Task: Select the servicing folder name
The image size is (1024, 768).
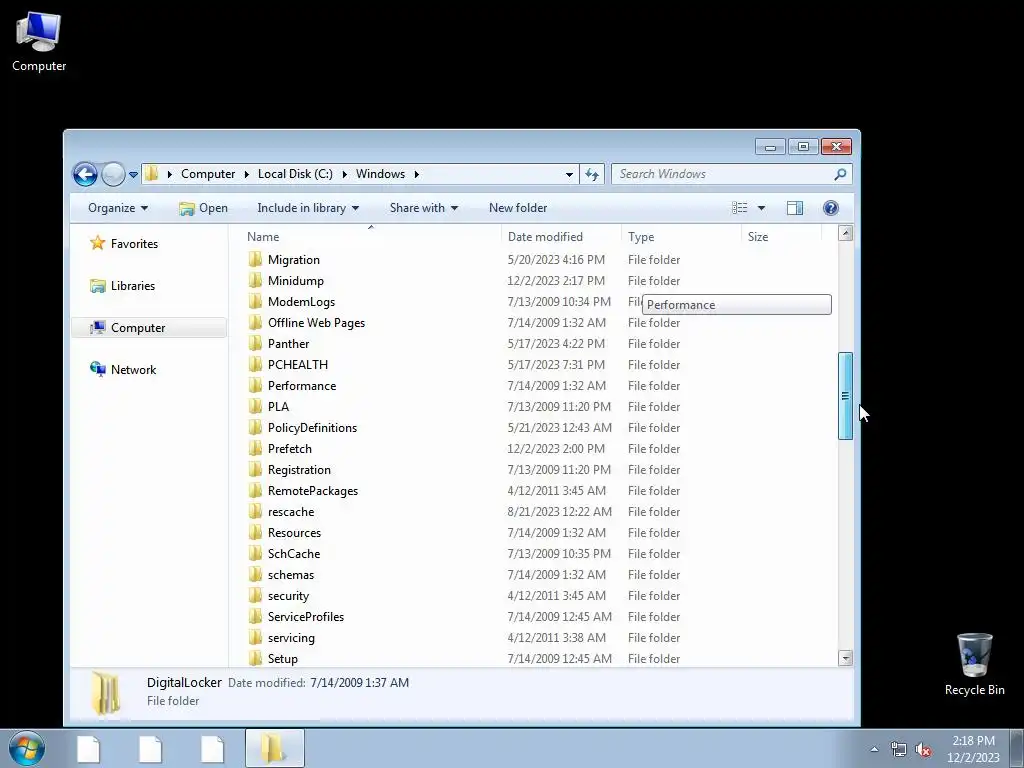Action: click(291, 637)
